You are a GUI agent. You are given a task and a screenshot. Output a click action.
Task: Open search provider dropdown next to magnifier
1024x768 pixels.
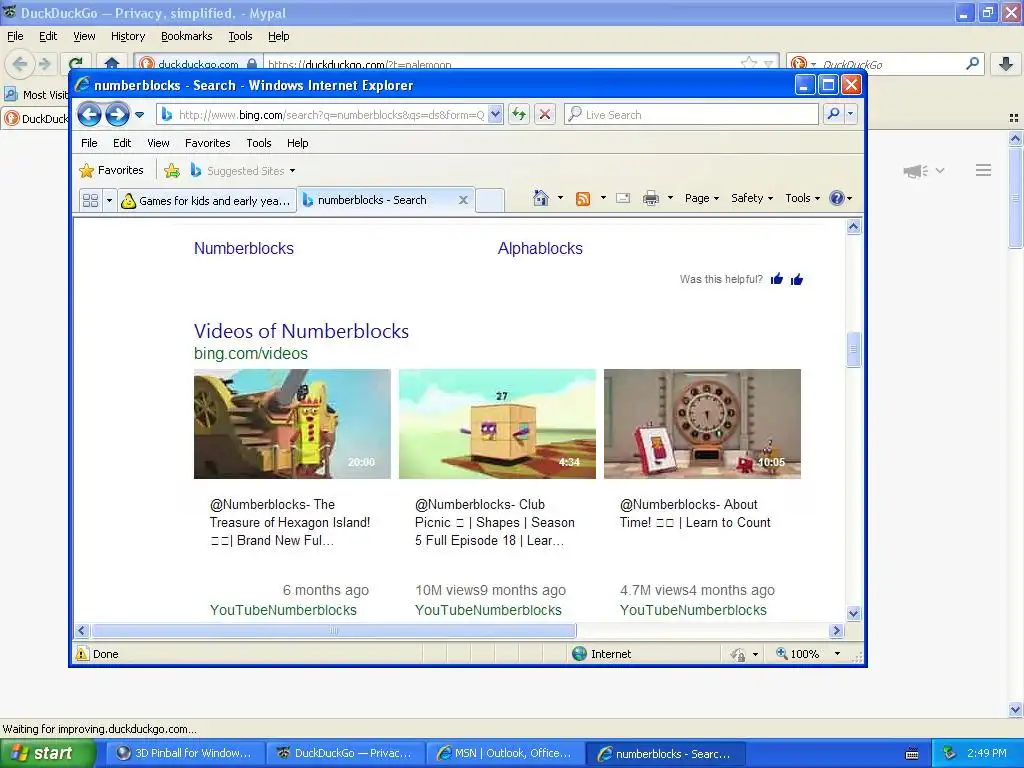pos(850,114)
